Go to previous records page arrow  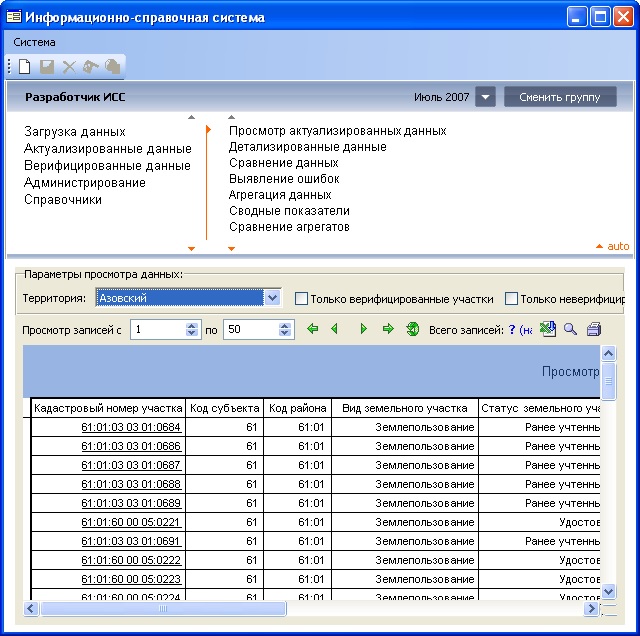pyautogui.click(x=334, y=329)
